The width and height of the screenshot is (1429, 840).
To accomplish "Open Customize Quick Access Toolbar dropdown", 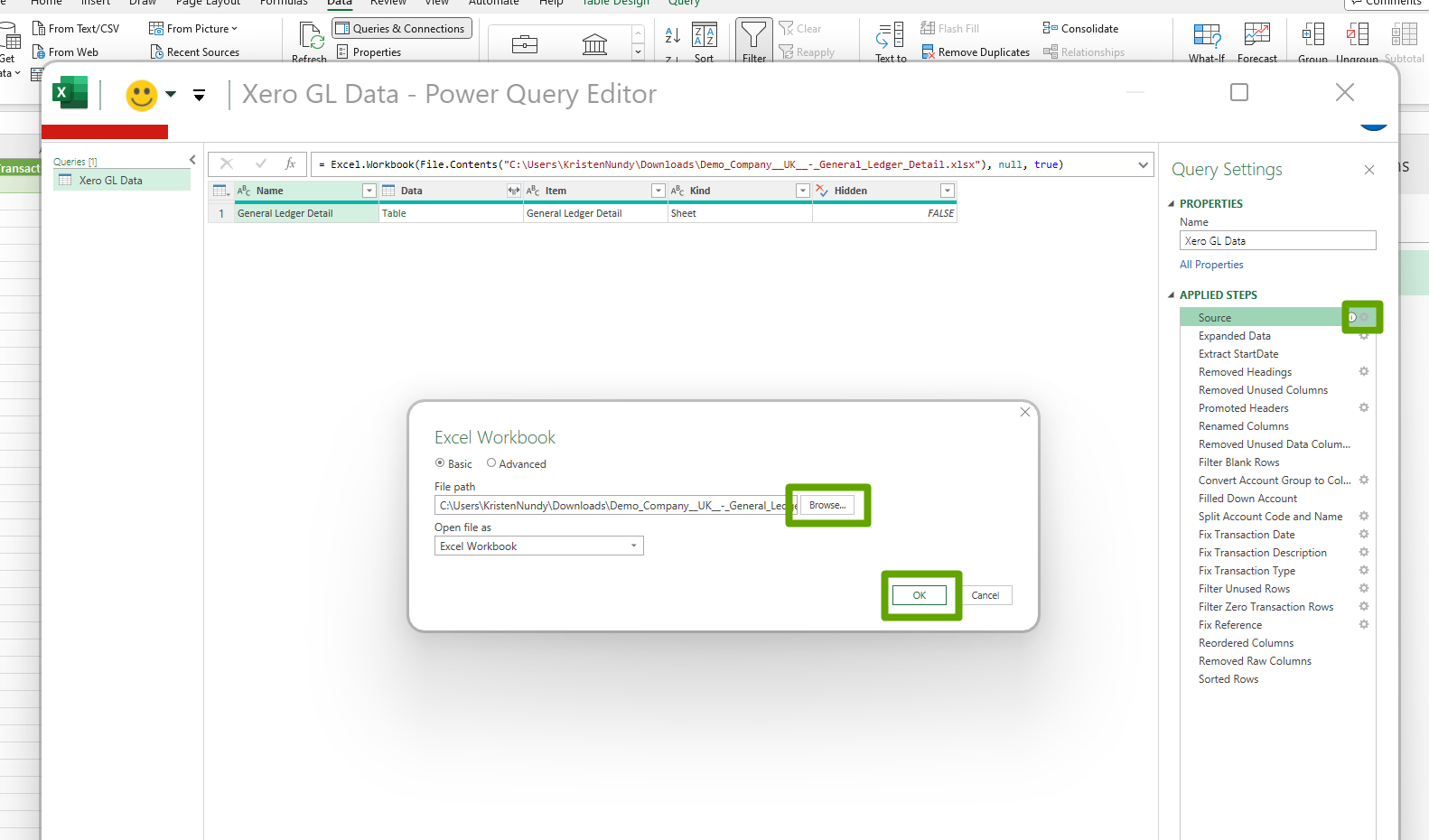I will coord(200,95).
